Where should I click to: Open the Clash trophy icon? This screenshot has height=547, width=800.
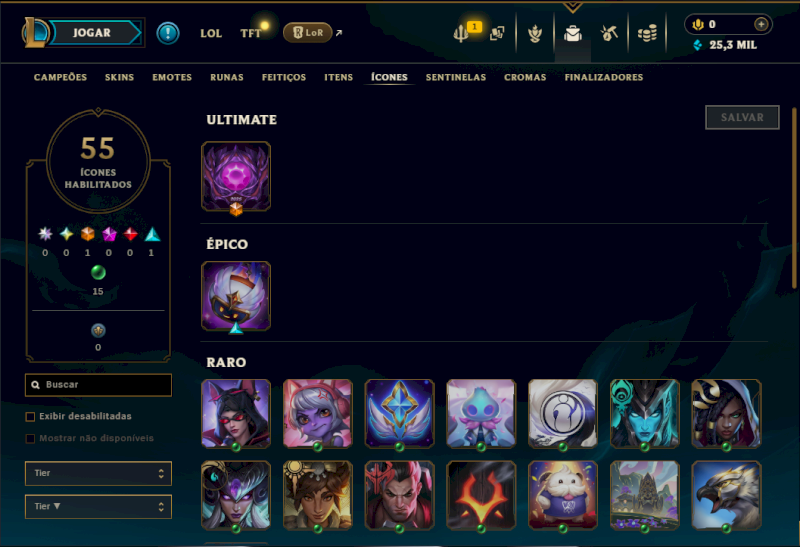pos(535,34)
